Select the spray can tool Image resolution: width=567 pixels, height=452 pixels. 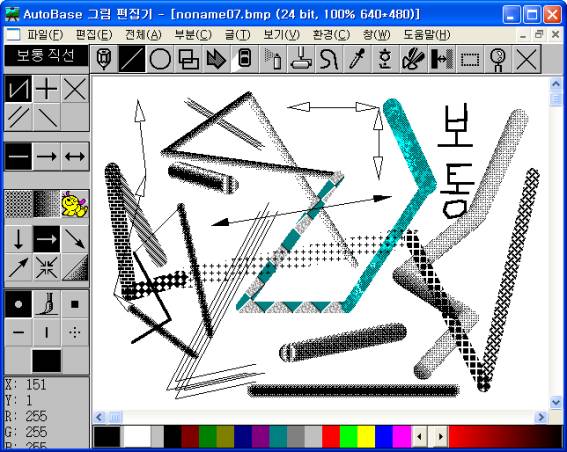273,59
